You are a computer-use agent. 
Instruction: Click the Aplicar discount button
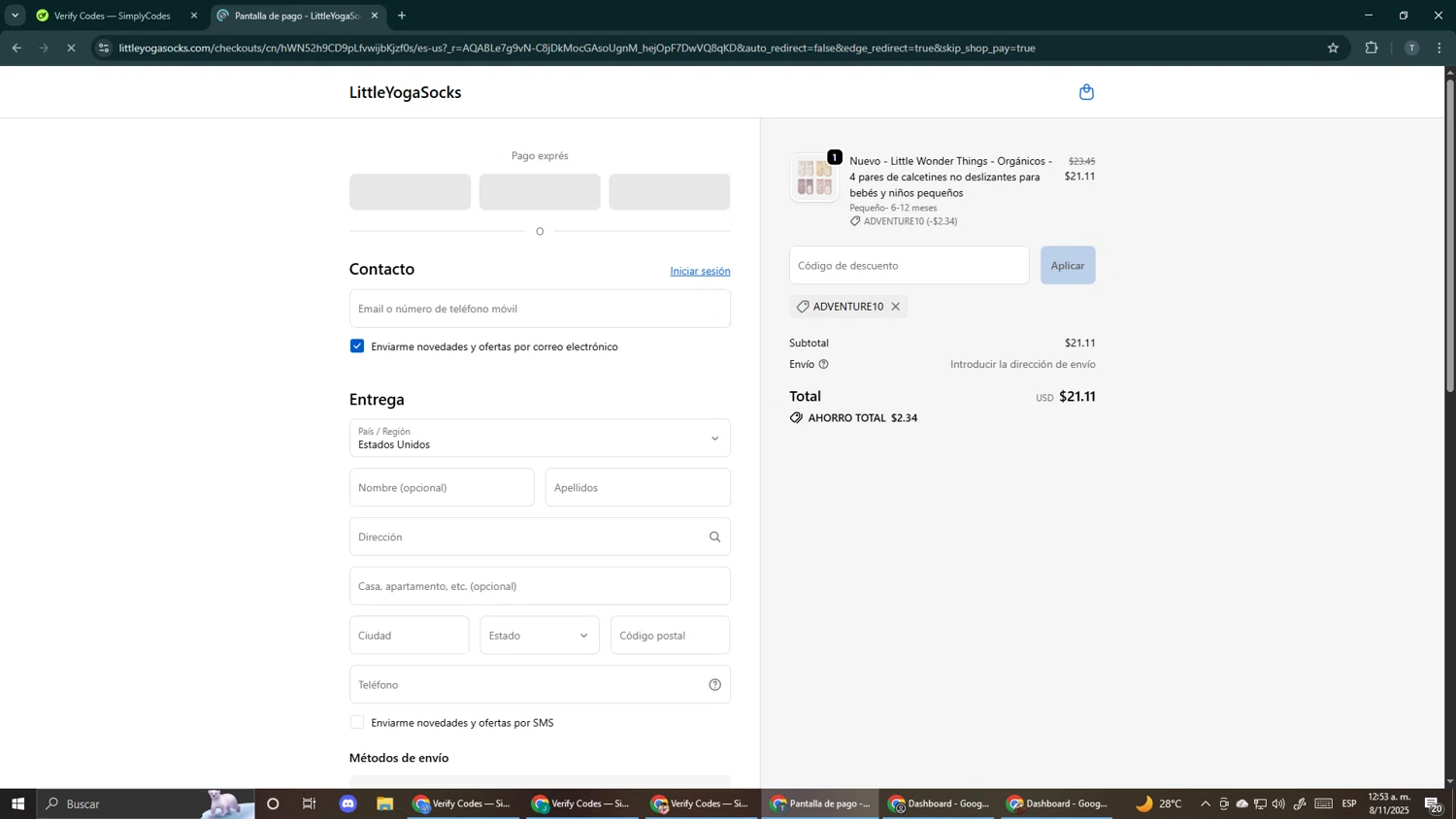pyautogui.click(x=1068, y=265)
